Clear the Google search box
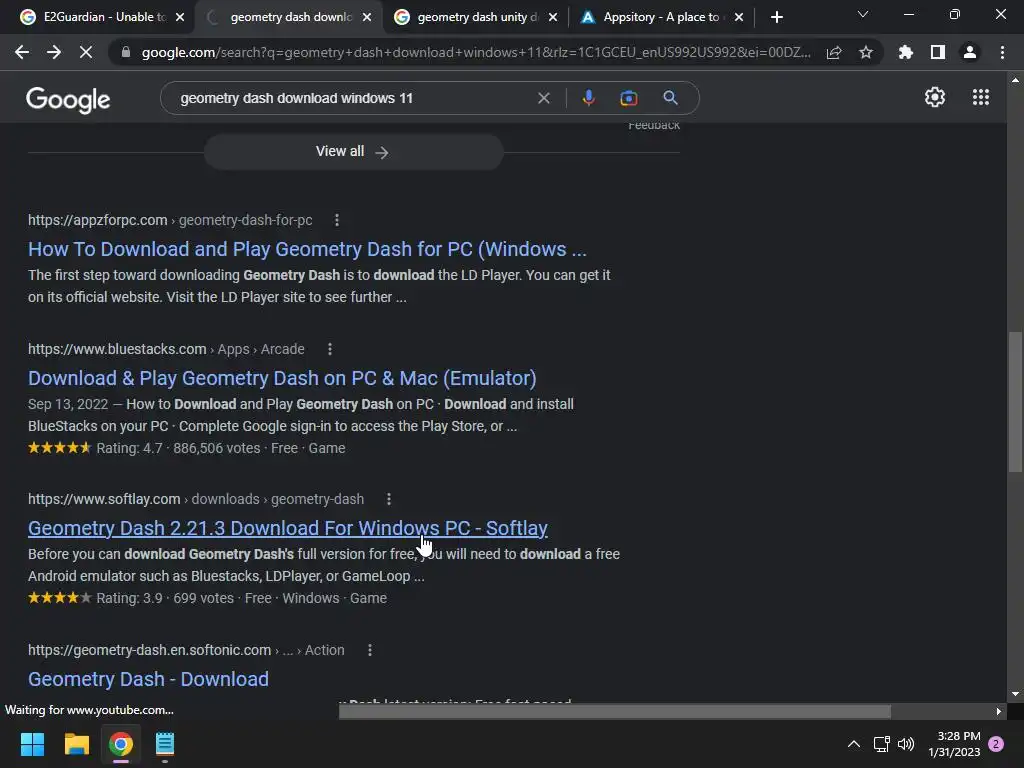 pyautogui.click(x=543, y=98)
